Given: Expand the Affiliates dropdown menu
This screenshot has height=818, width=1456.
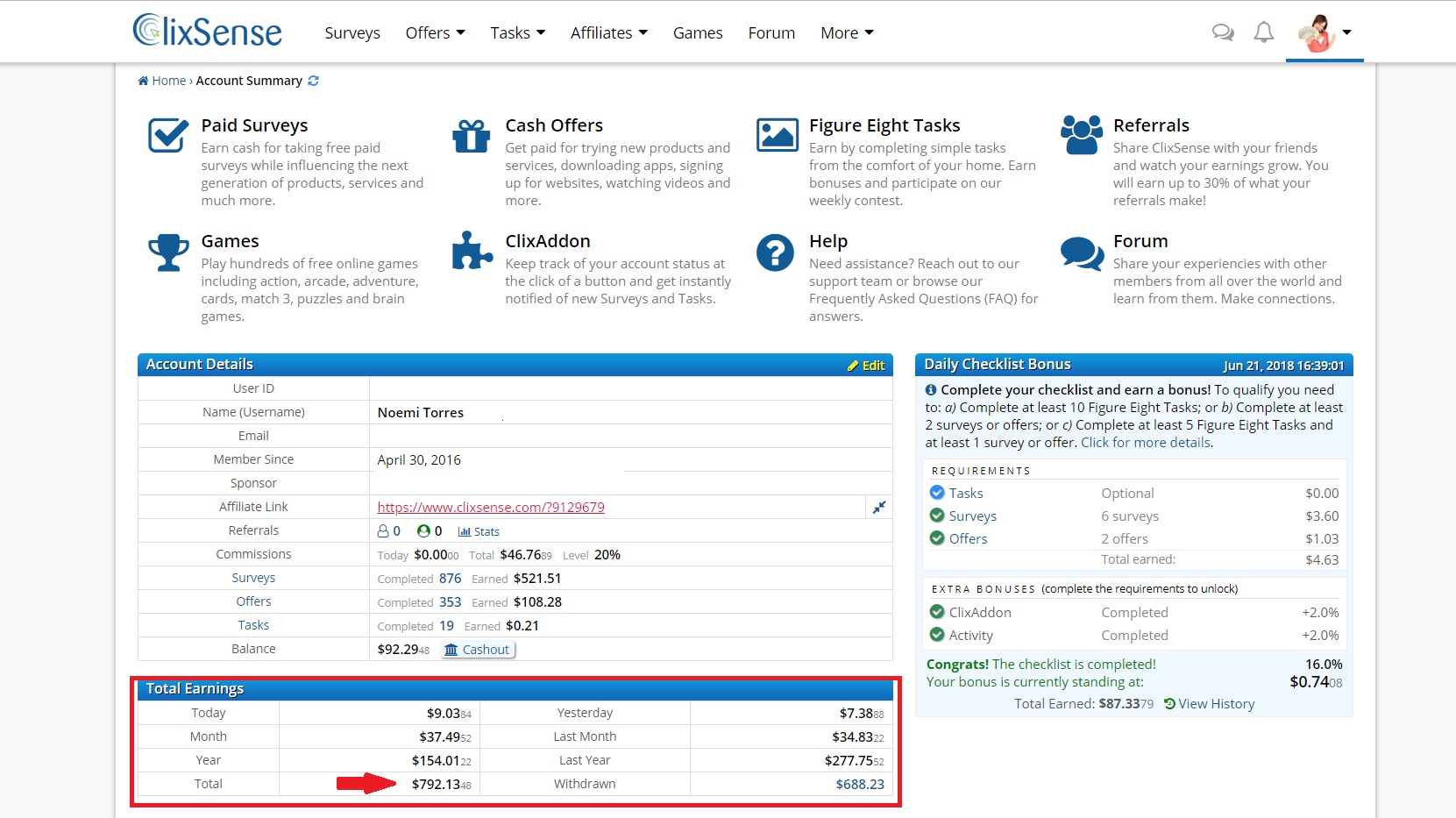Looking at the screenshot, I should pos(609,33).
